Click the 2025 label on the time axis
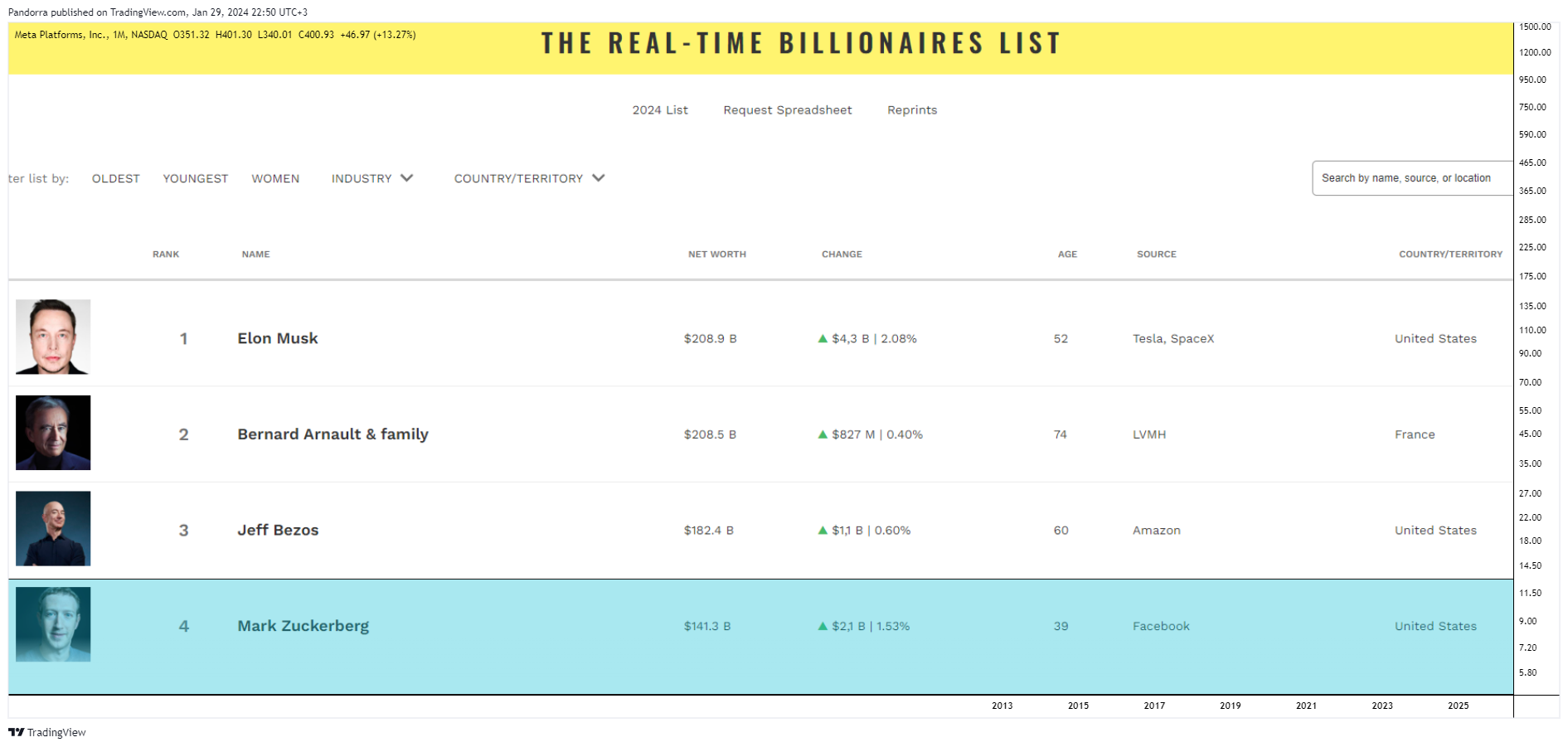The height and width of the screenshot is (747, 1568). click(x=1458, y=706)
